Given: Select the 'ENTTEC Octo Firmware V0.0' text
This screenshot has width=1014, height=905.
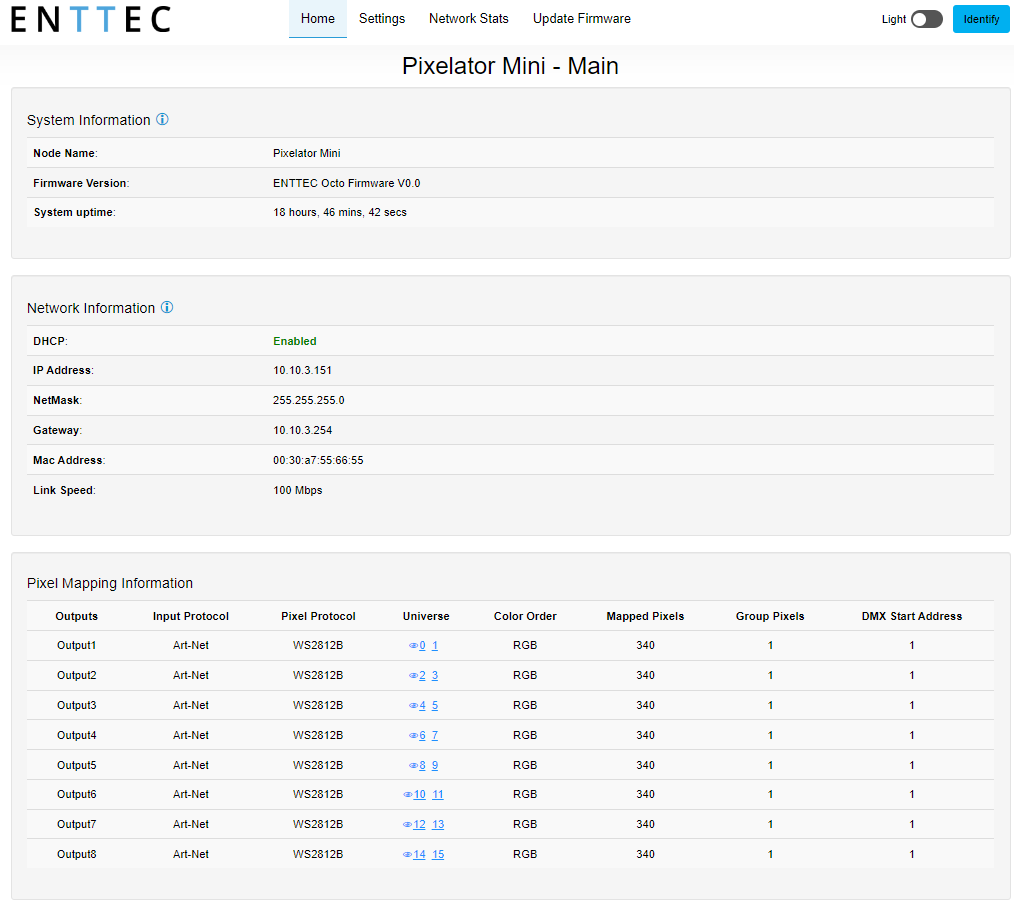Looking at the screenshot, I should pyautogui.click(x=347, y=183).
